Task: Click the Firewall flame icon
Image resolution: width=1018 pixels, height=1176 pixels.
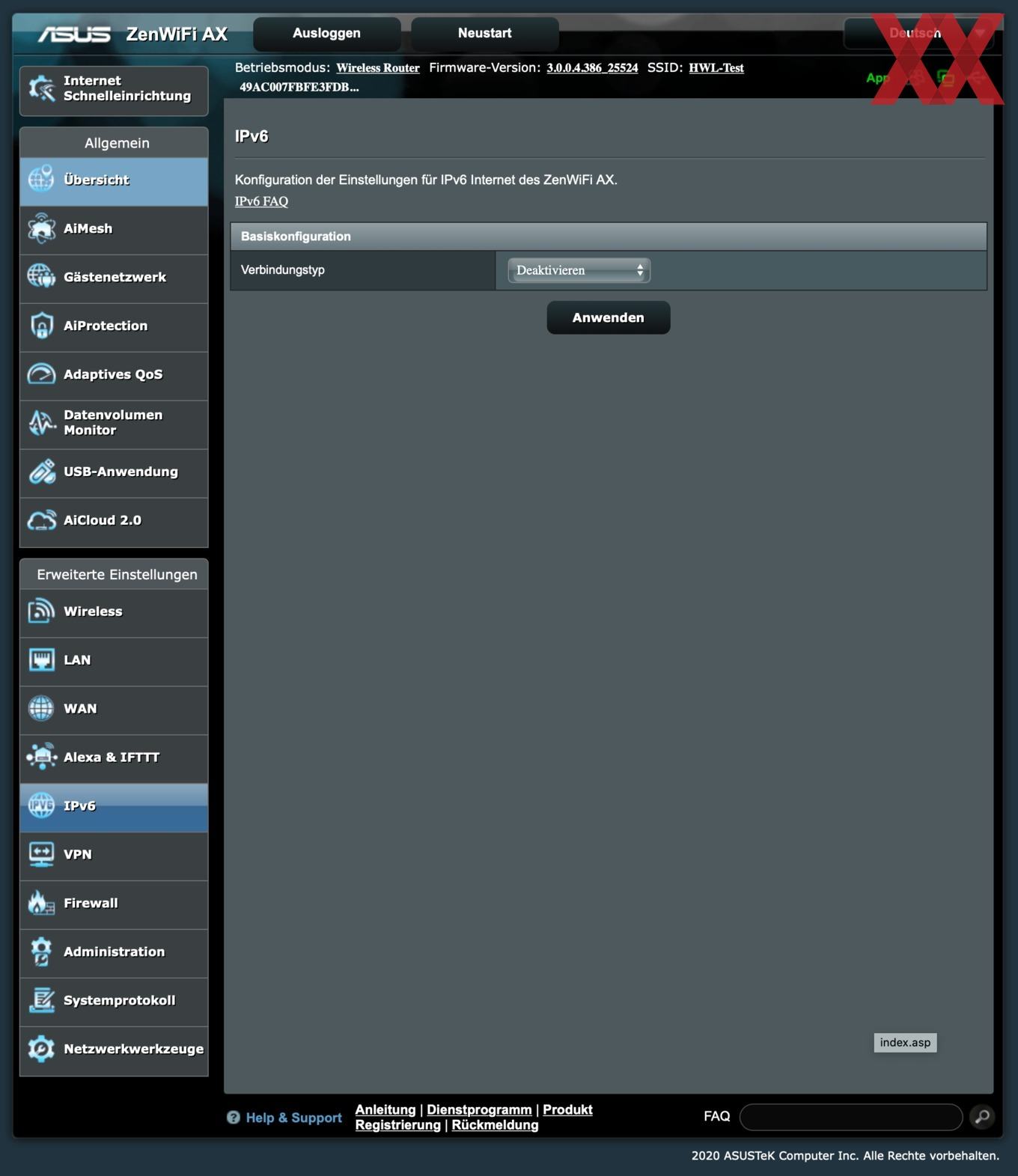Action: coord(41,904)
